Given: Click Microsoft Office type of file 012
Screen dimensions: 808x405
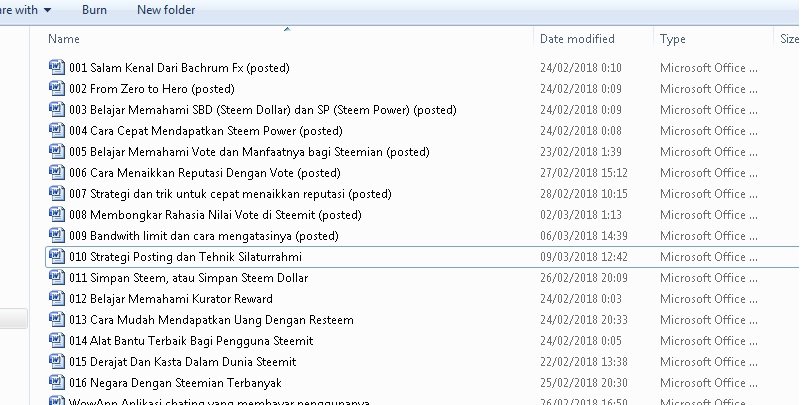Looking at the screenshot, I should click(709, 299).
